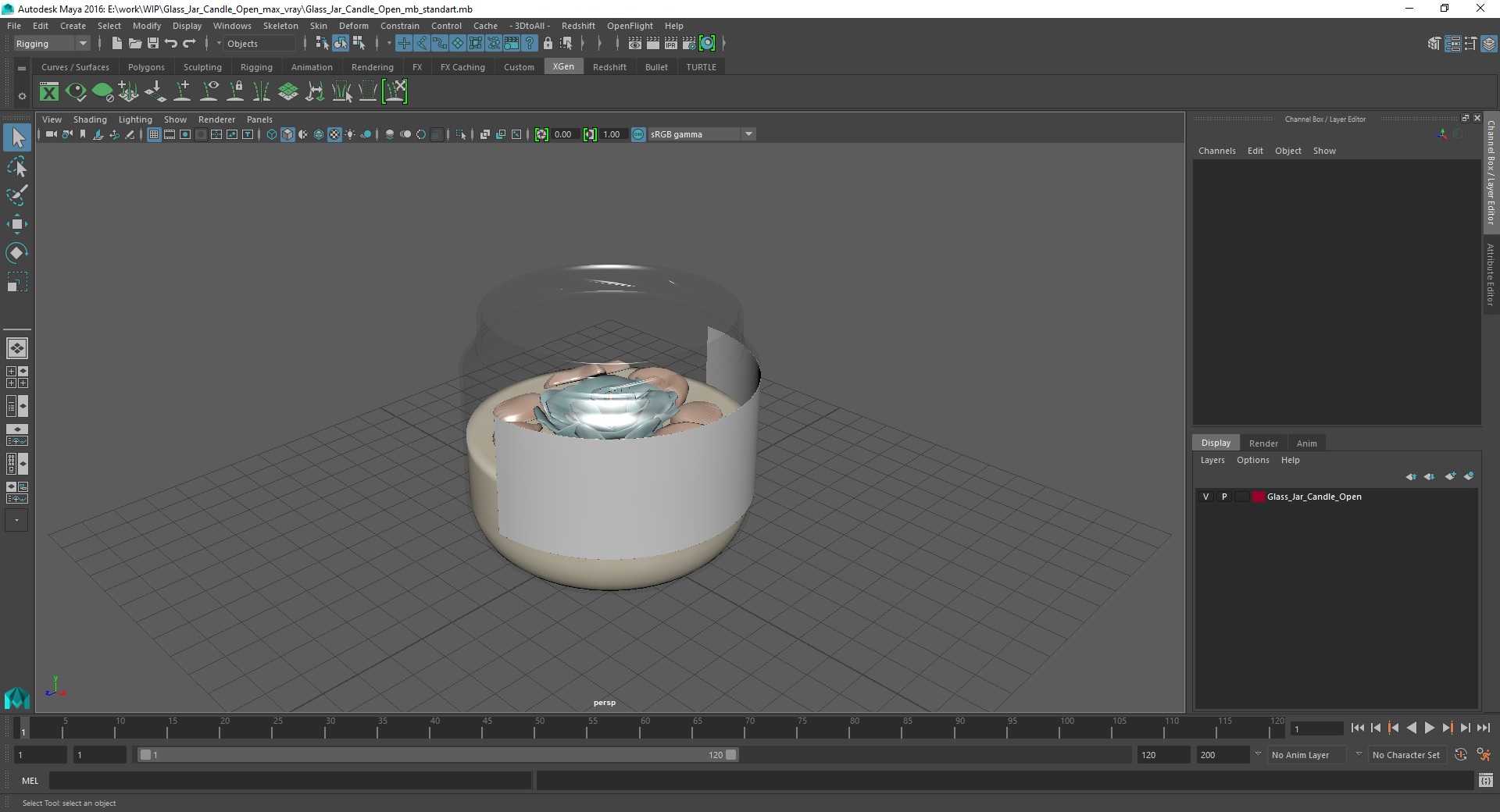Click the New scene icon
This screenshot has height=812, width=1500.
(x=116, y=44)
